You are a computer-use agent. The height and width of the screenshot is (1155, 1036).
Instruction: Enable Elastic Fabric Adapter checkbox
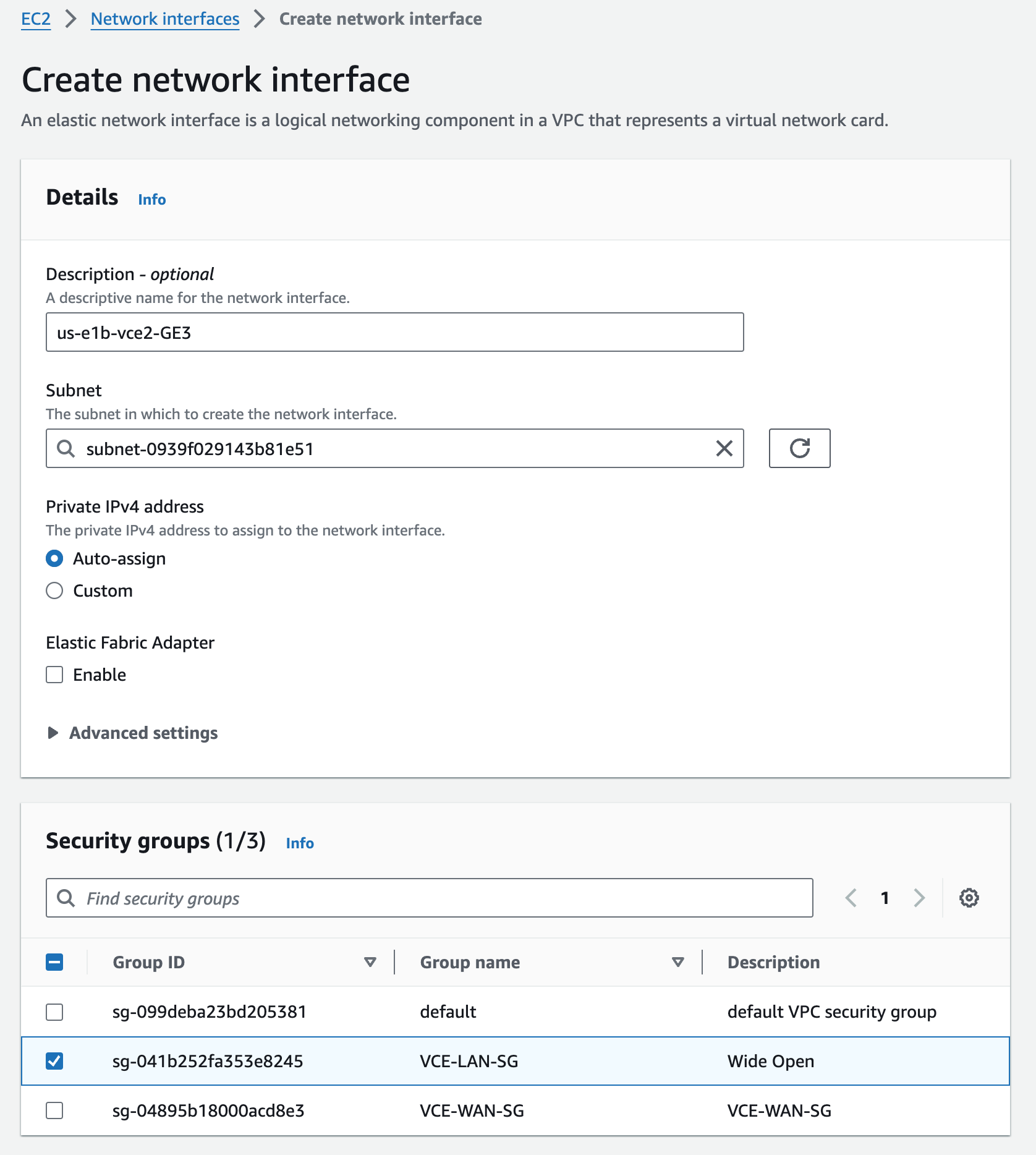(54, 675)
